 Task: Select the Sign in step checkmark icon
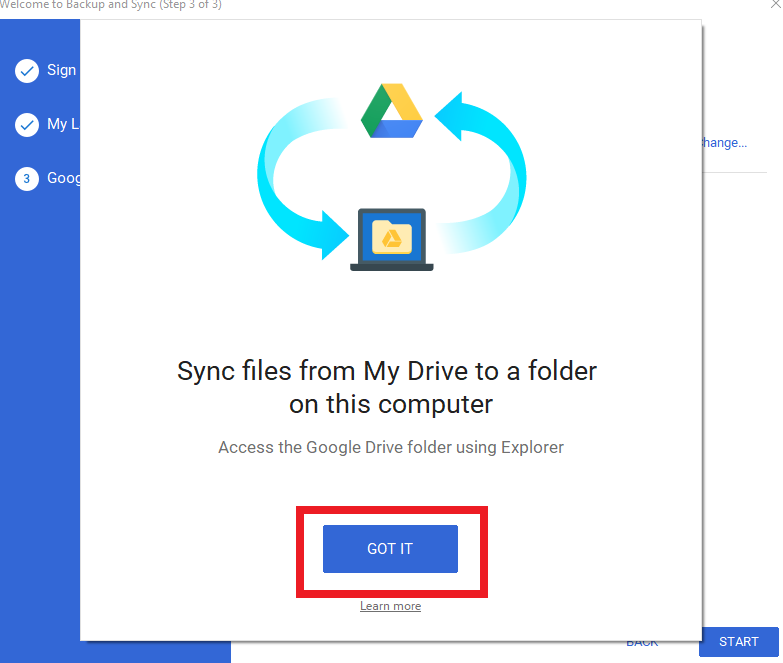coord(27,71)
